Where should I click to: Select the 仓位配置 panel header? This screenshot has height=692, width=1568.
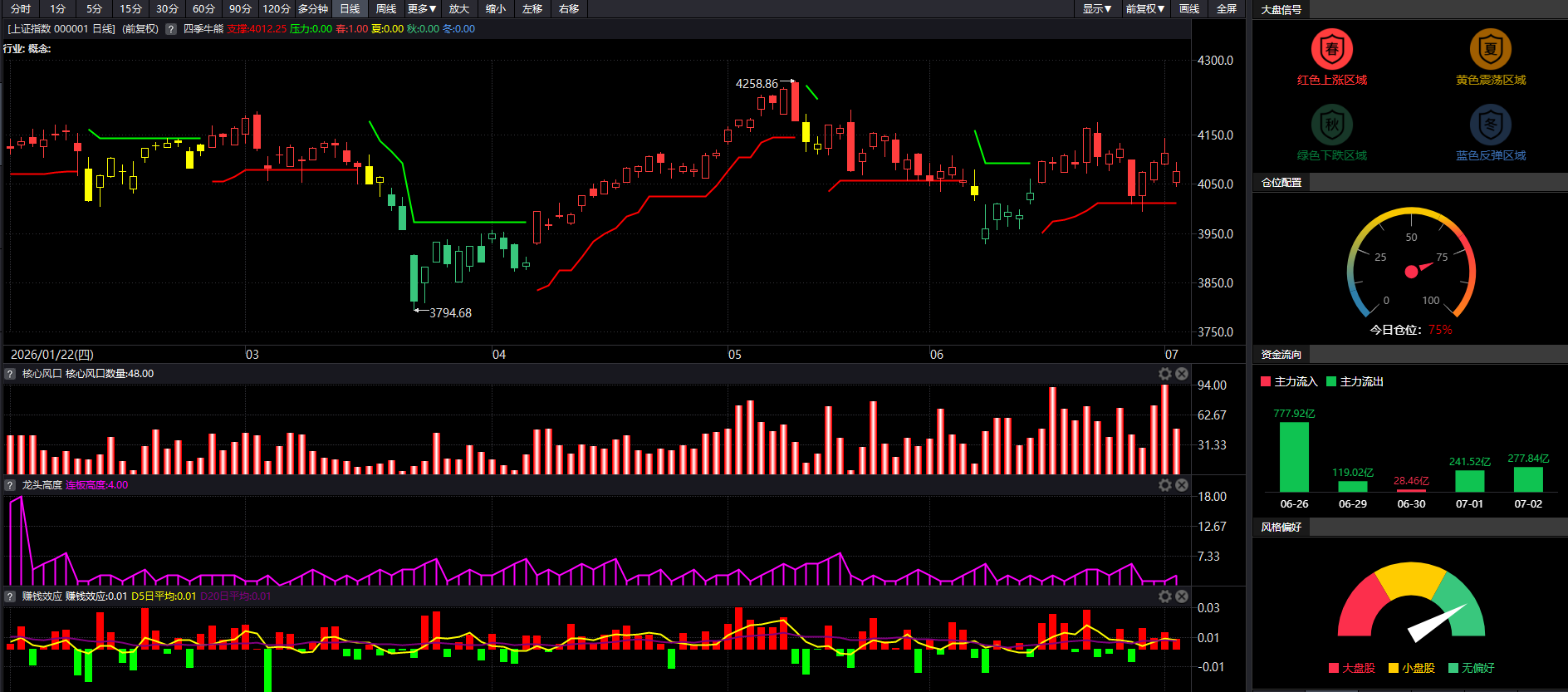click(x=1281, y=183)
